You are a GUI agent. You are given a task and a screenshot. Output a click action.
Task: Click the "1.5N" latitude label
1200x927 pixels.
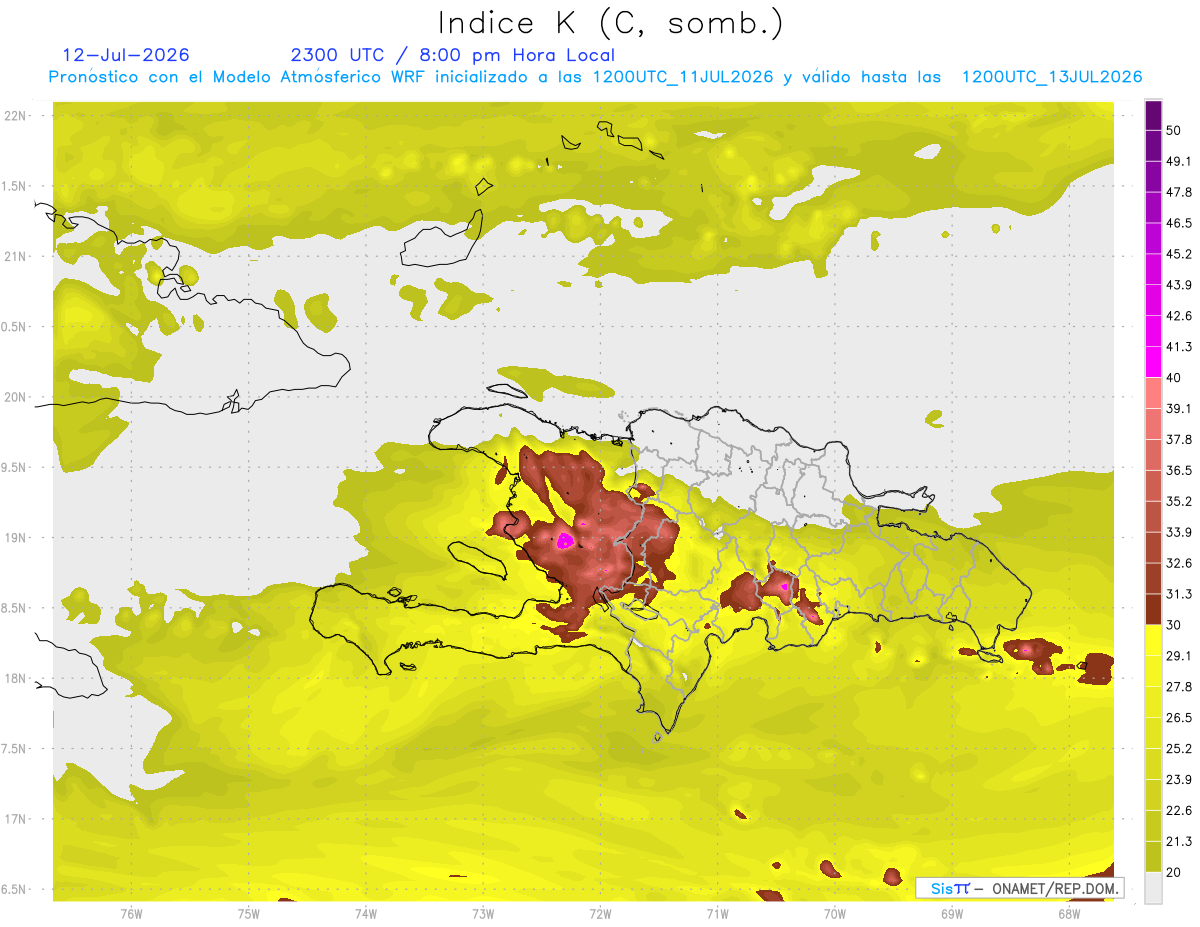(x=15, y=186)
